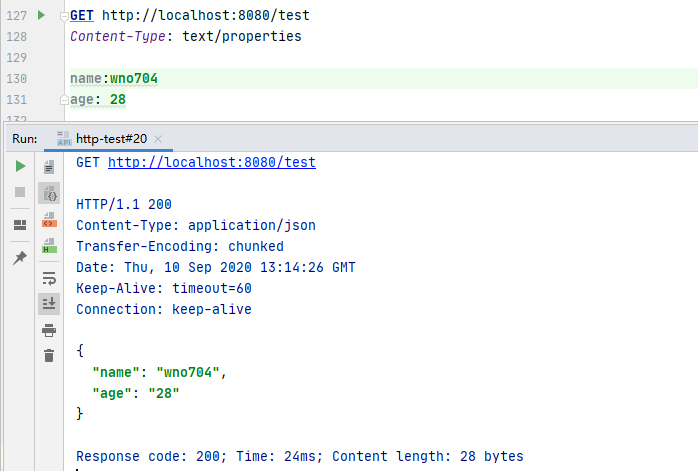
Task: Select the view-as-text response icon
Action: coord(49,167)
